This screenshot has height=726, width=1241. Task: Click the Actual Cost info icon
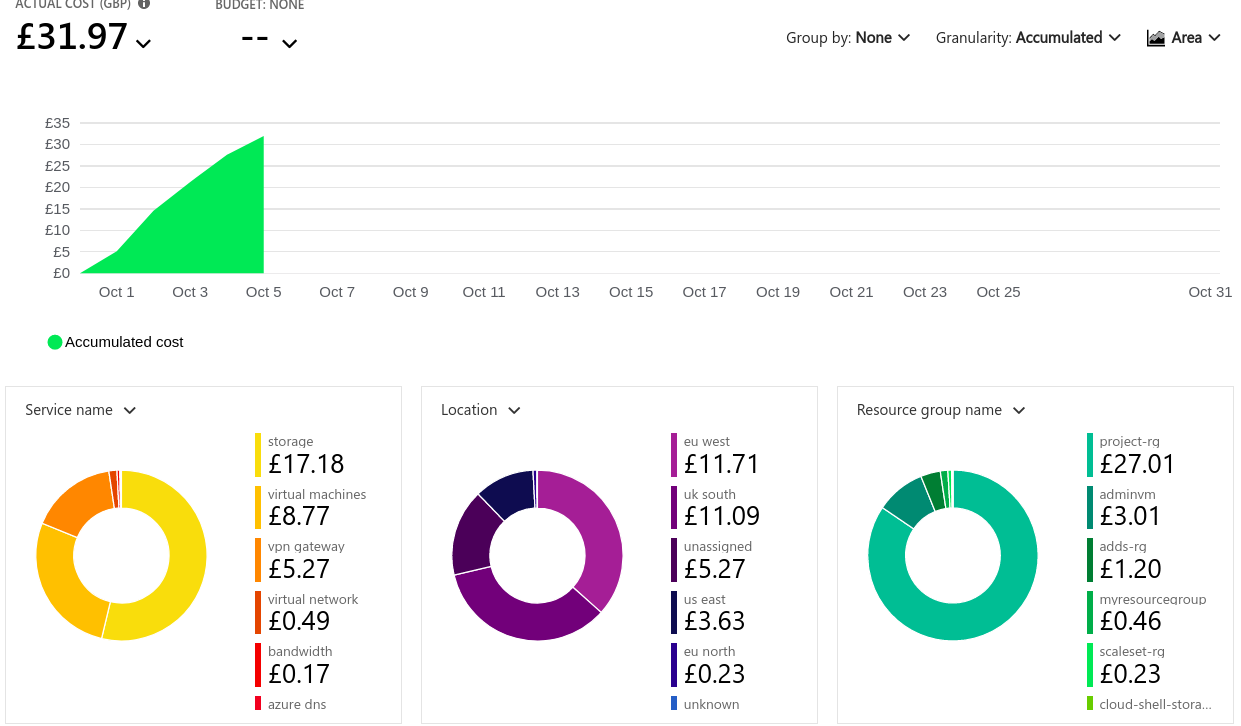(144, 4)
